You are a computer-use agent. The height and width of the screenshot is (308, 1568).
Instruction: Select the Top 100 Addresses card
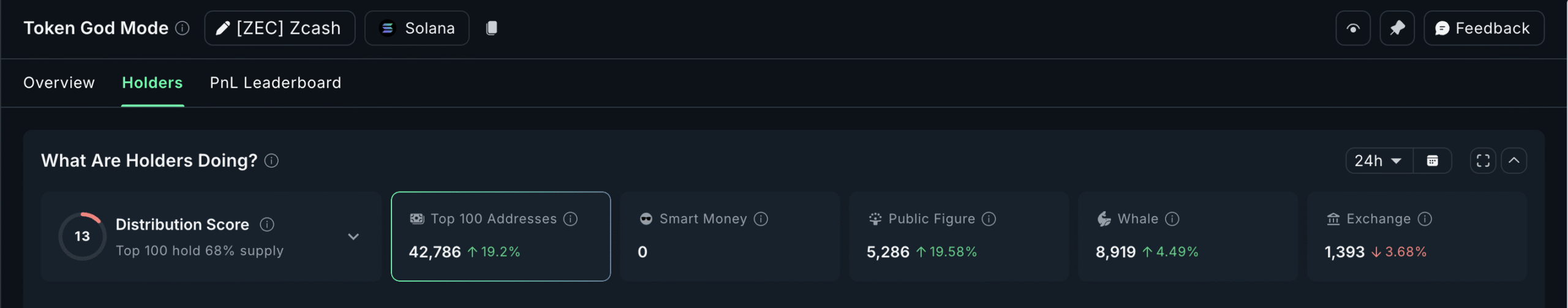(500, 236)
